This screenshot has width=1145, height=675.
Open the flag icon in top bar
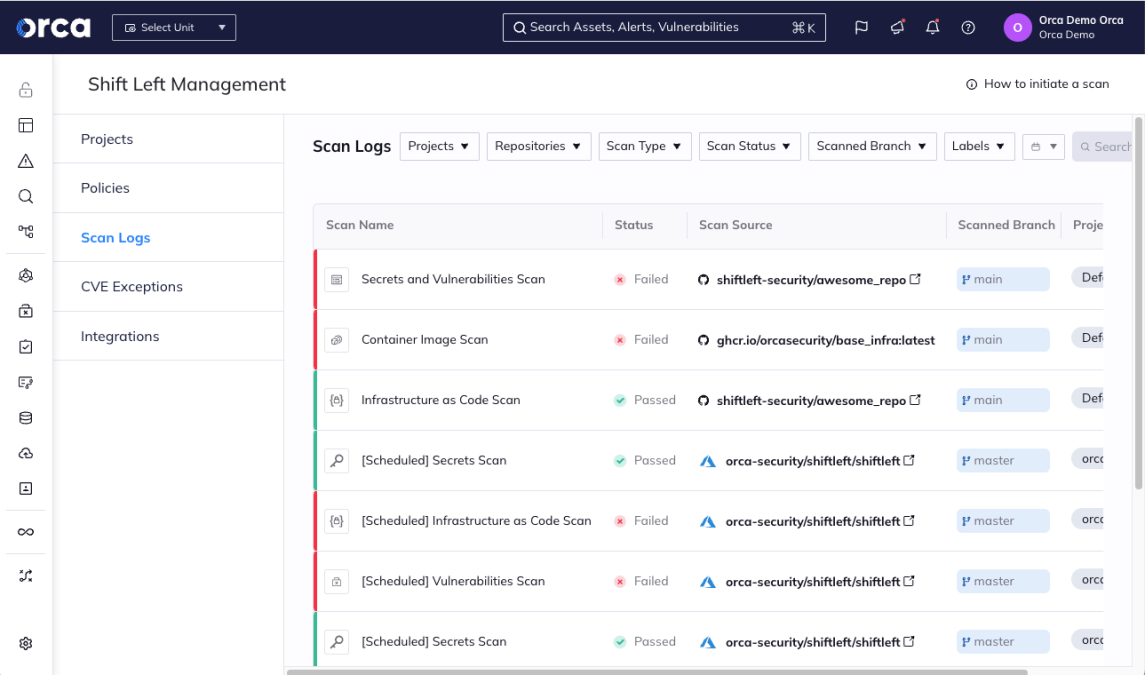click(862, 28)
